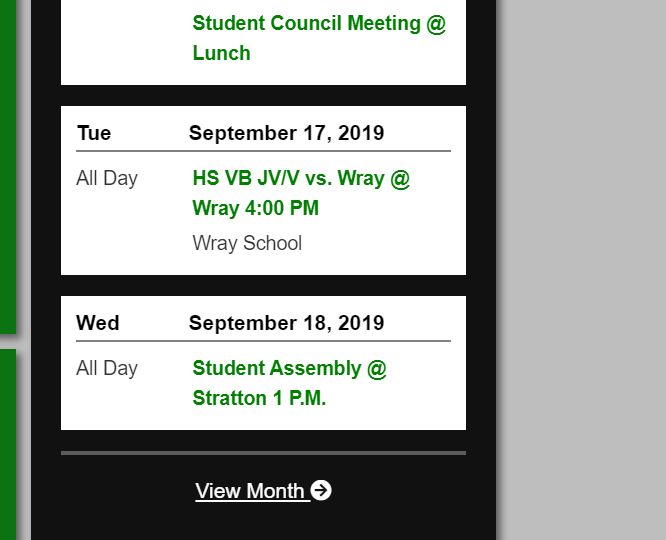Follow the View Month link
This screenshot has width=666, height=540.
pos(263,491)
